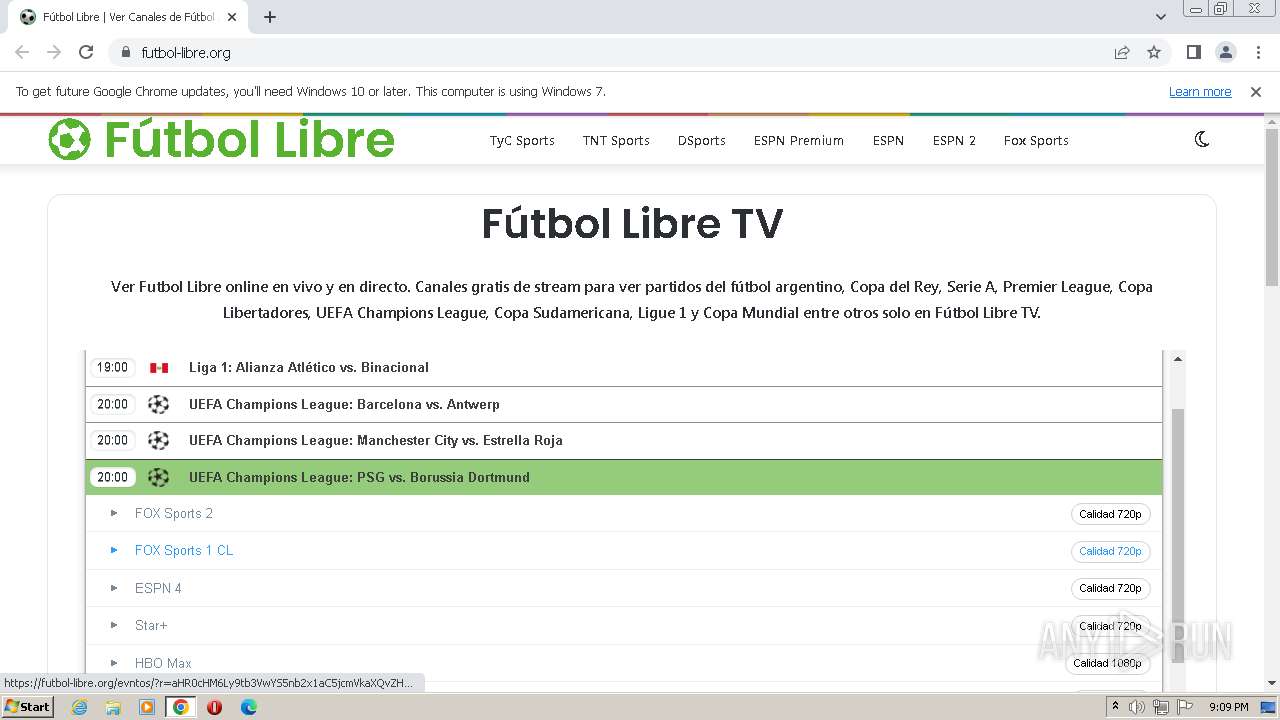Click the Peru flag icon

click(159, 367)
